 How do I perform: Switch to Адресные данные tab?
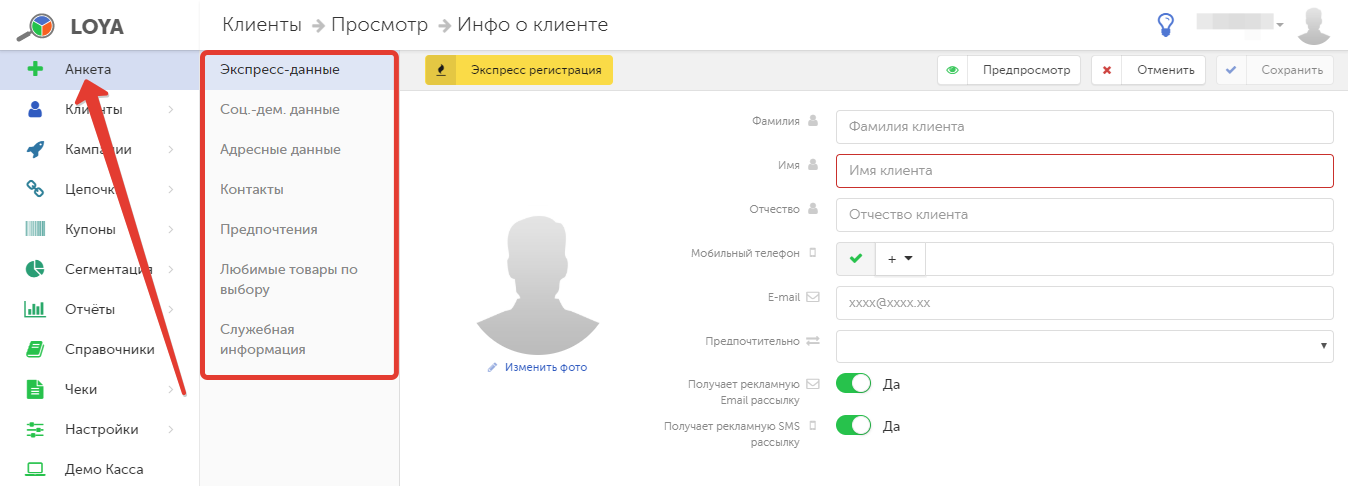[x=280, y=149]
